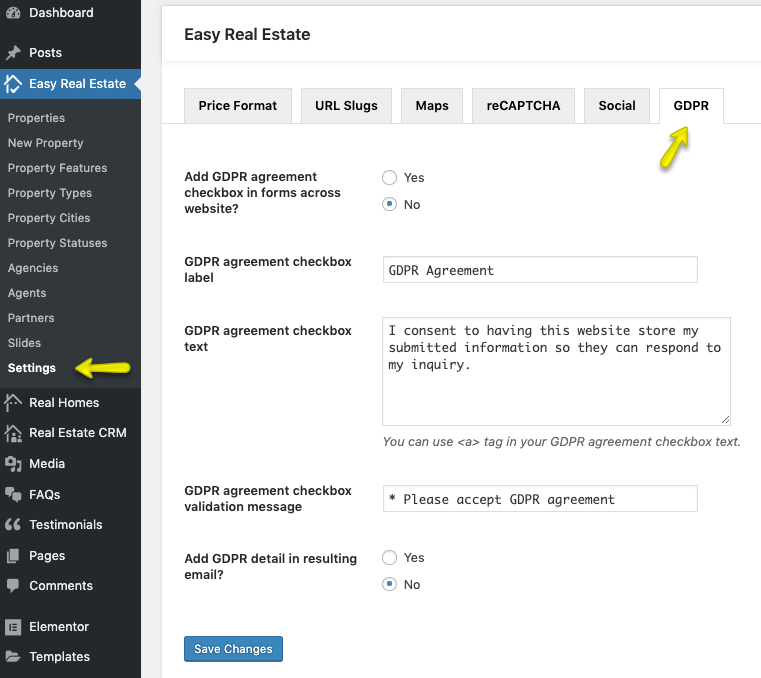Open Agents in the sidebar

click(x=27, y=293)
